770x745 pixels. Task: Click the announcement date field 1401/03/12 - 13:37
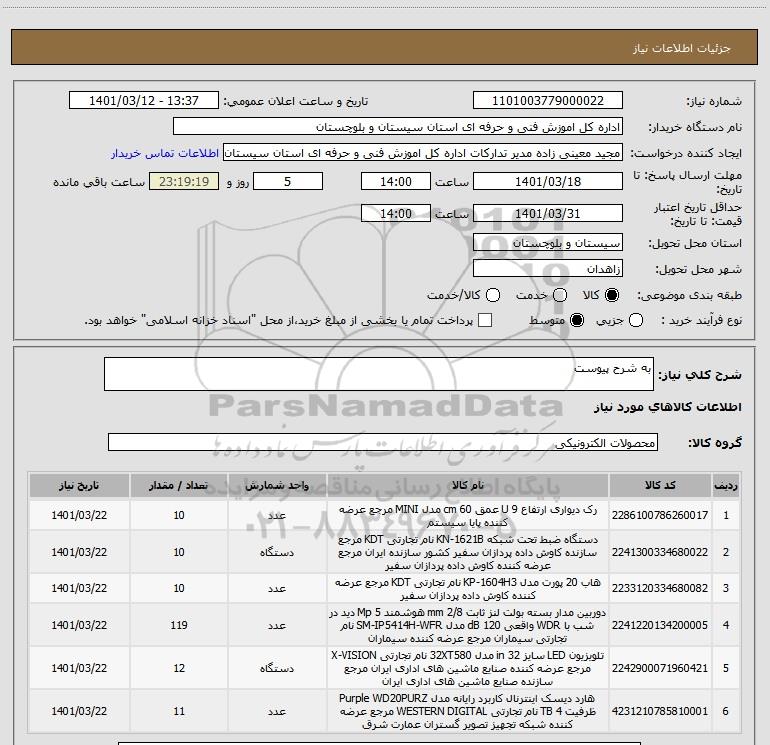coord(144,101)
